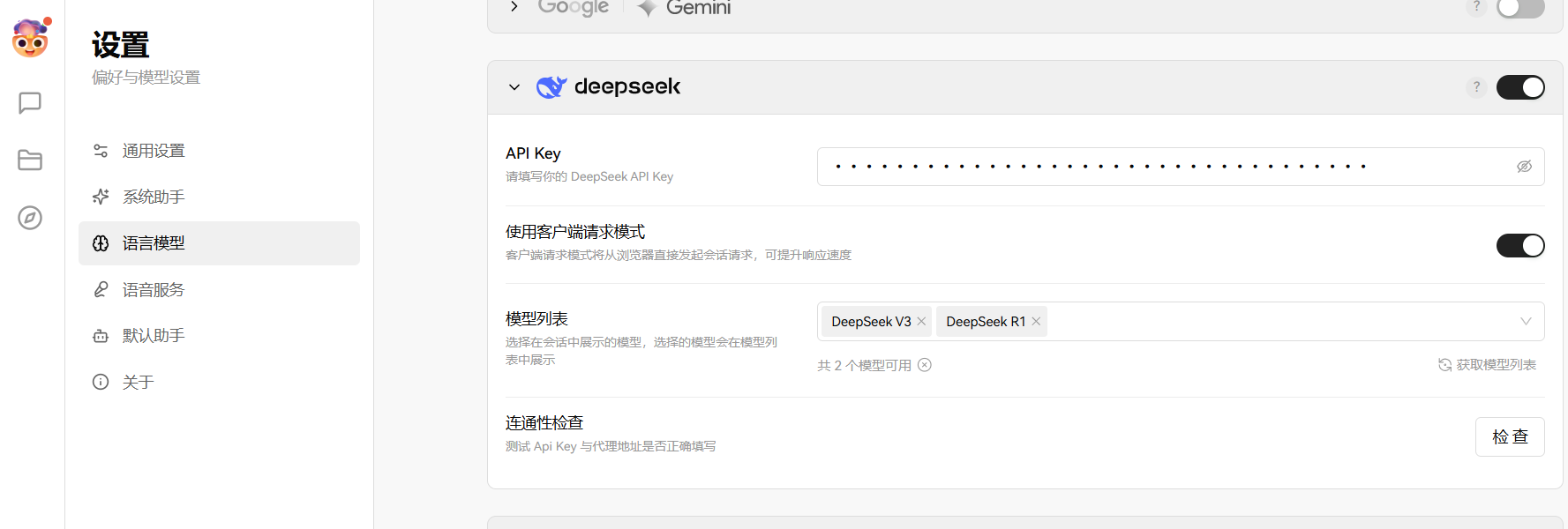Click the 关于 info icon
The width and height of the screenshot is (1568, 529).
101,382
